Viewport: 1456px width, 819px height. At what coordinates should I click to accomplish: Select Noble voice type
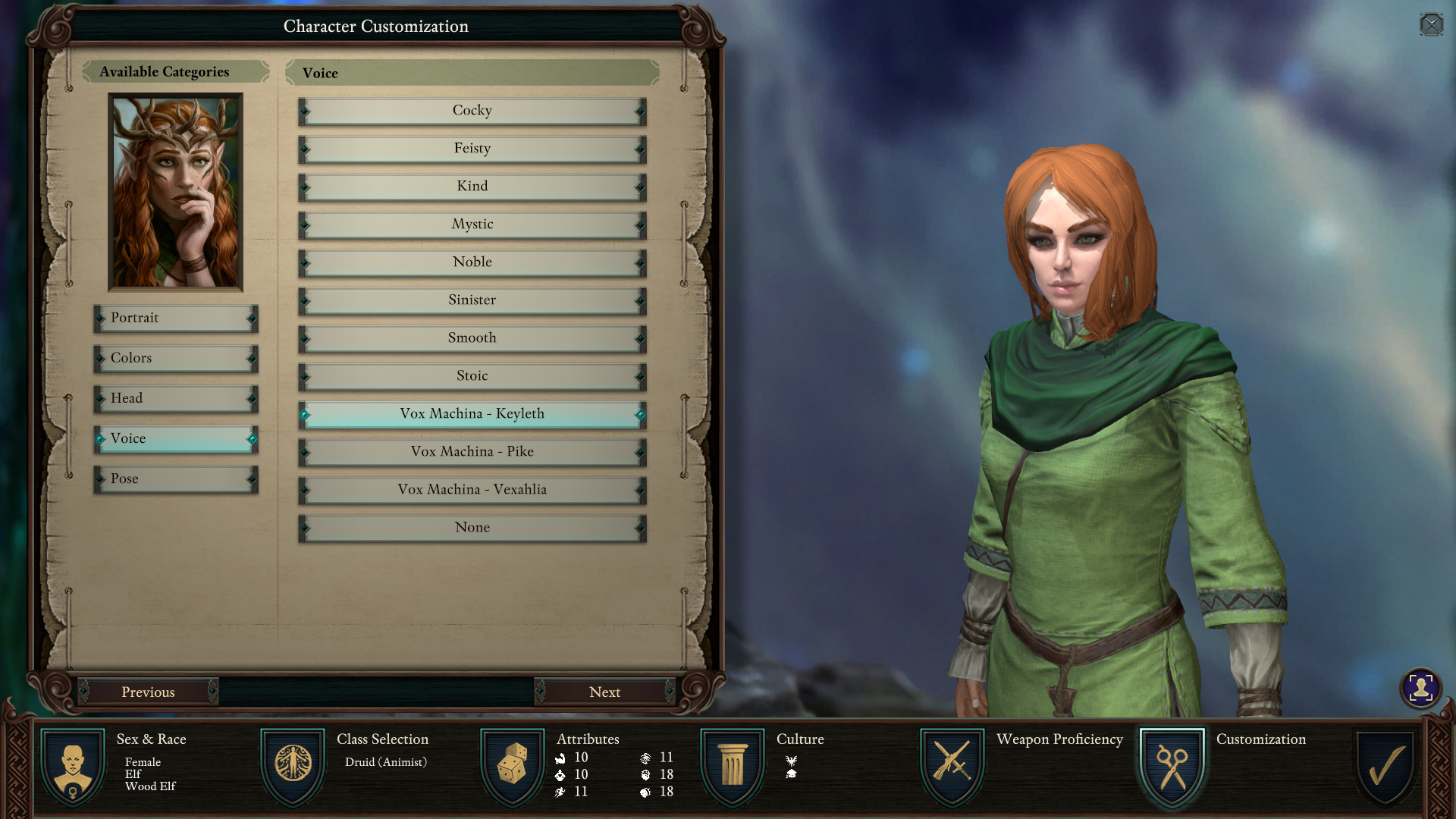pos(471,261)
